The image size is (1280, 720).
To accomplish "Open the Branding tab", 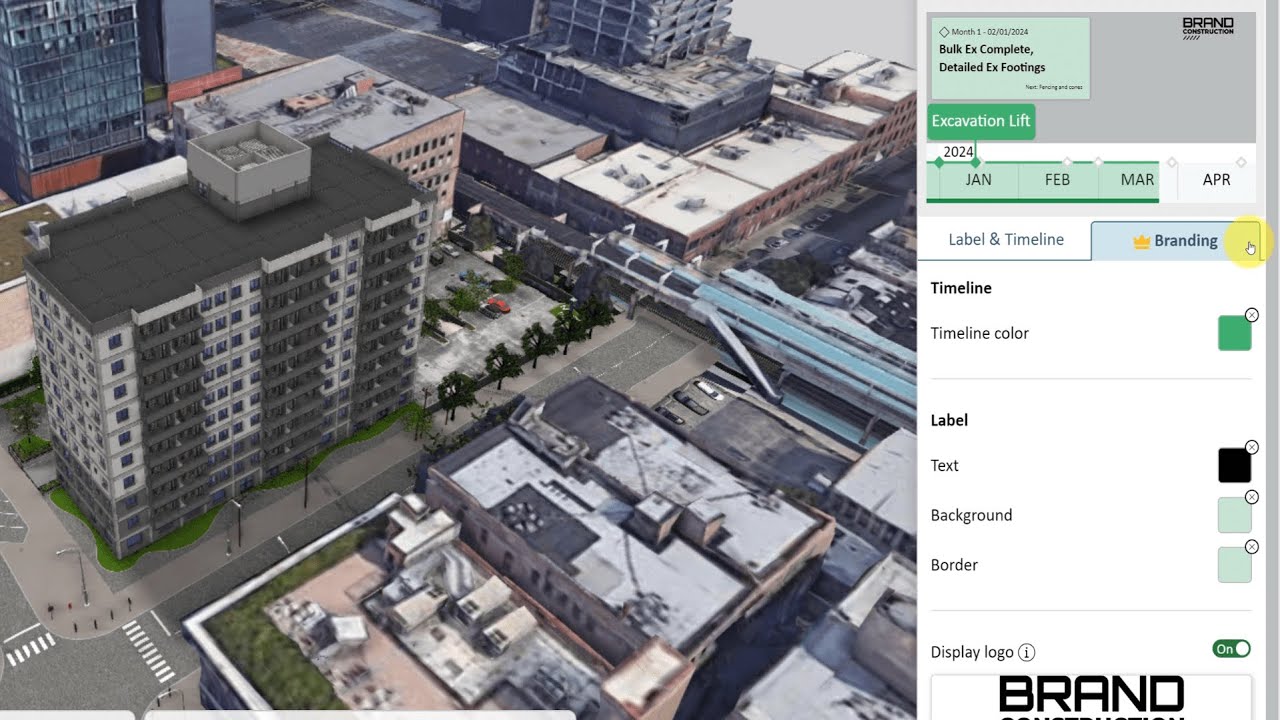I will pyautogui.click(x=1174, y=241).
